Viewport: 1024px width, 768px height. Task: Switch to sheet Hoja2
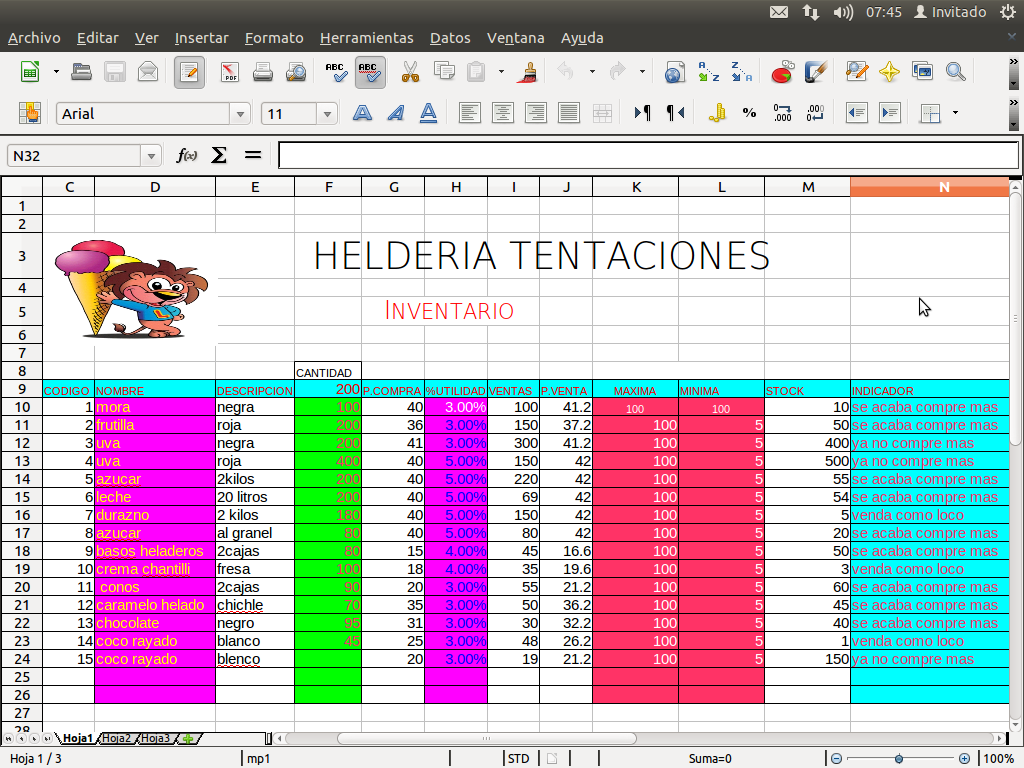coord(115,738)
